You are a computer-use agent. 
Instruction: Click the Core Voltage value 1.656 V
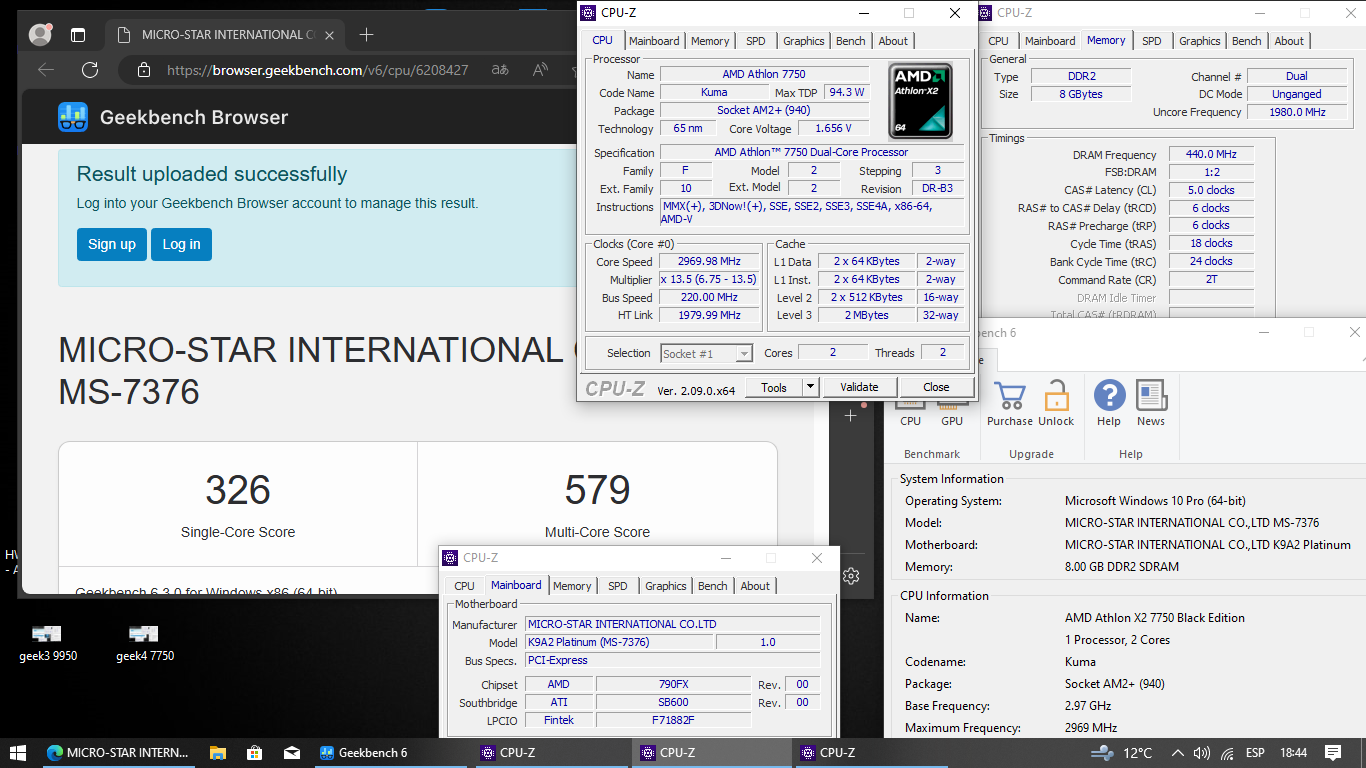click(834, 129)
